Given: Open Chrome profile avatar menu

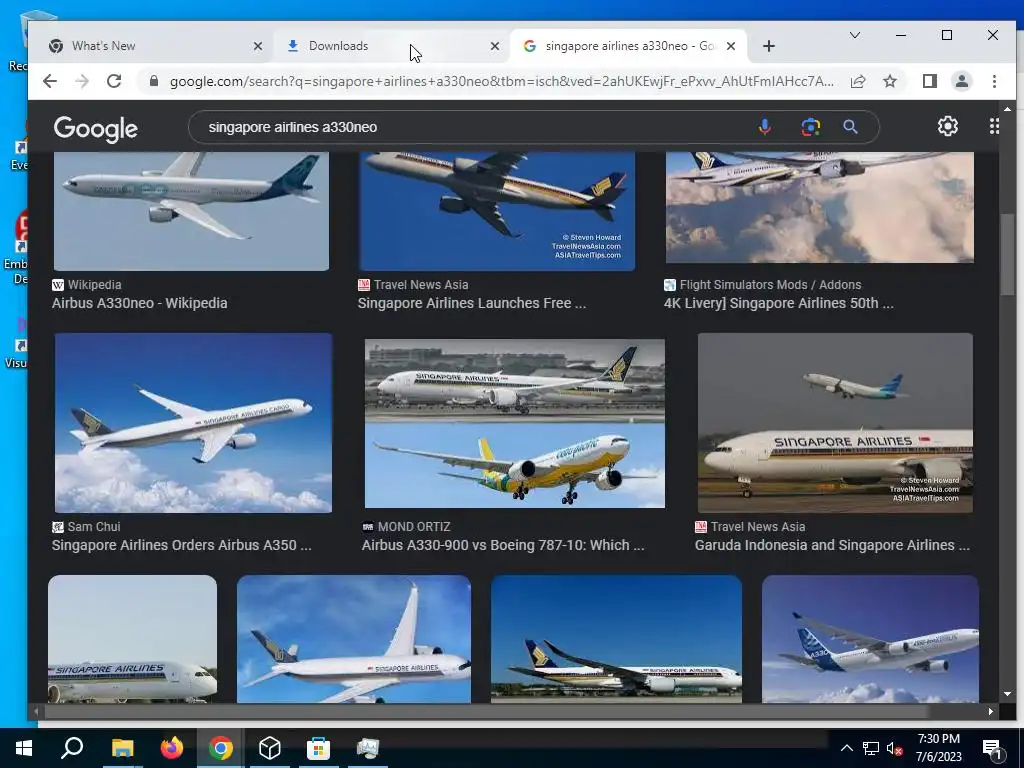Looking at the screenshot, I should coord(961,81).
